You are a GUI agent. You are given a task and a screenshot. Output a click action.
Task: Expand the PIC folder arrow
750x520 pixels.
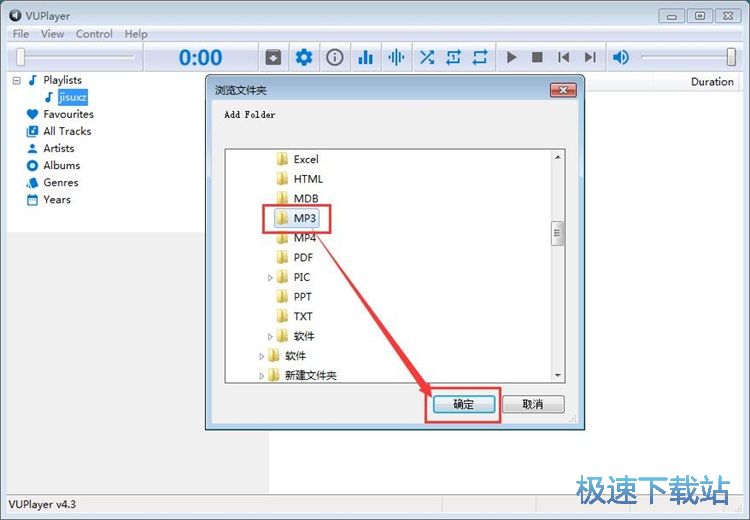click(270, 277)
